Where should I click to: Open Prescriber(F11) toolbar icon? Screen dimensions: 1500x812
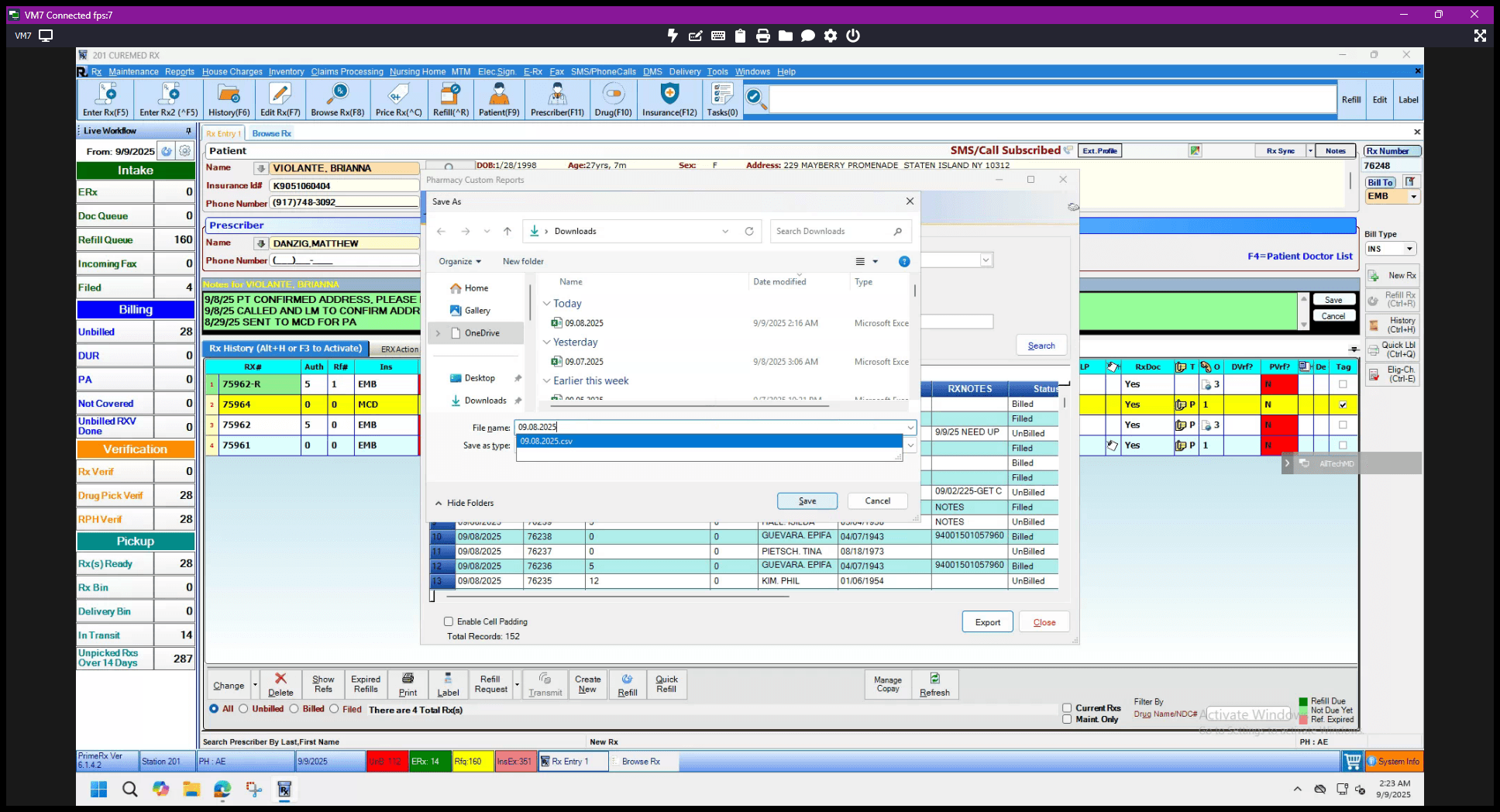point(557,100)
